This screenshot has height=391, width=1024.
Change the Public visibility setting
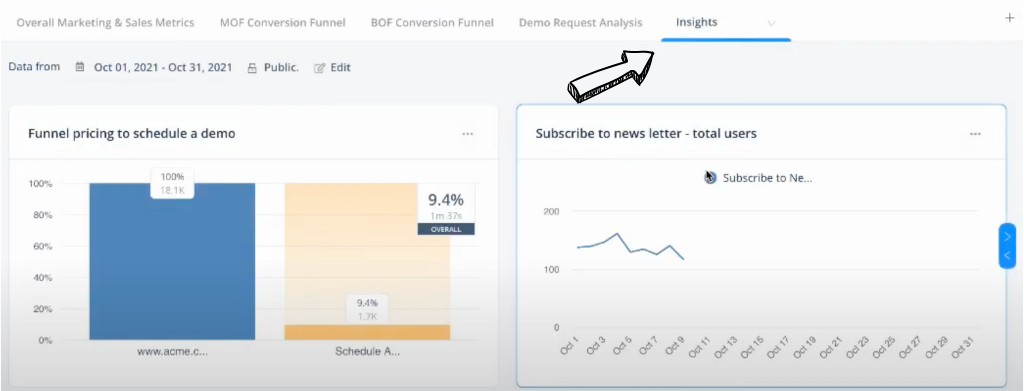pos(281,67)
